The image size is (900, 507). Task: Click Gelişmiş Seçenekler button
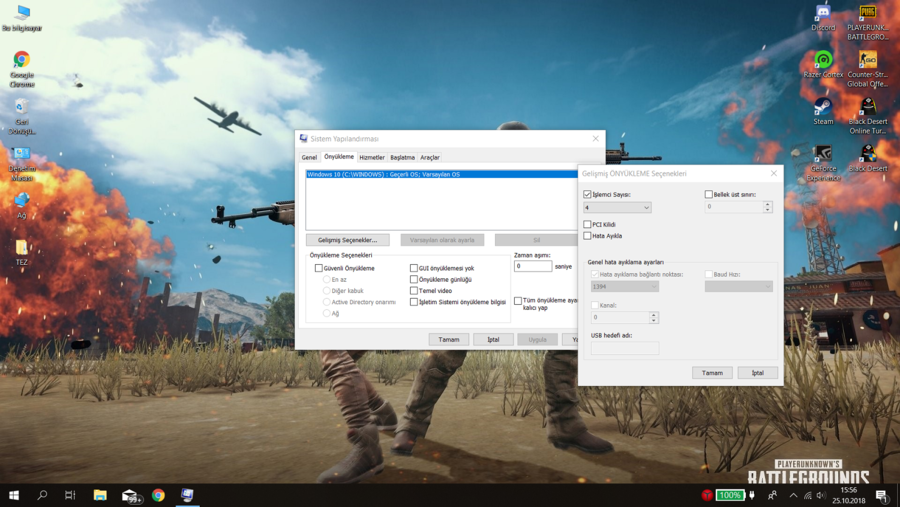348,240
